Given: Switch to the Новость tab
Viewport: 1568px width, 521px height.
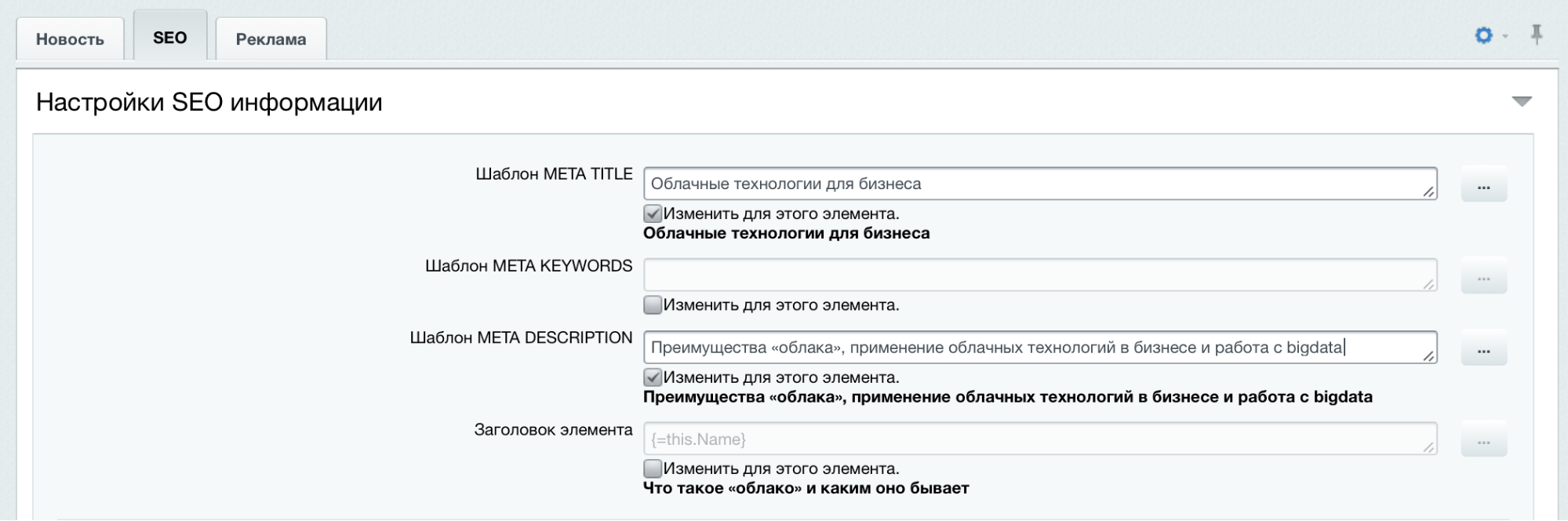Looking at the screenshot, I should 70,39.
